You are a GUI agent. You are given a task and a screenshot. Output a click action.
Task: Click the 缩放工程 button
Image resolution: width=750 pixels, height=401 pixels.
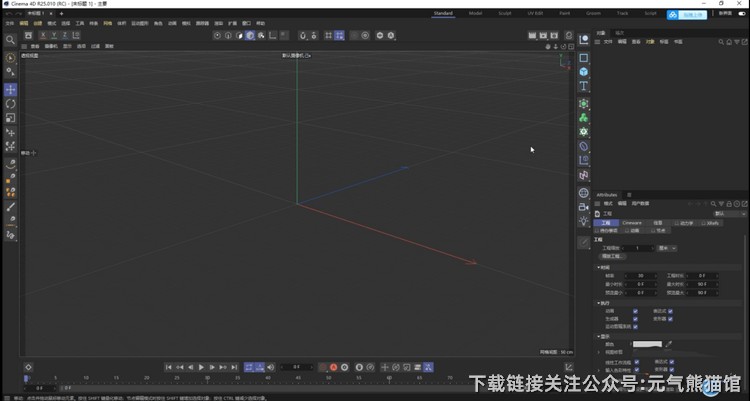pos(612,257)
